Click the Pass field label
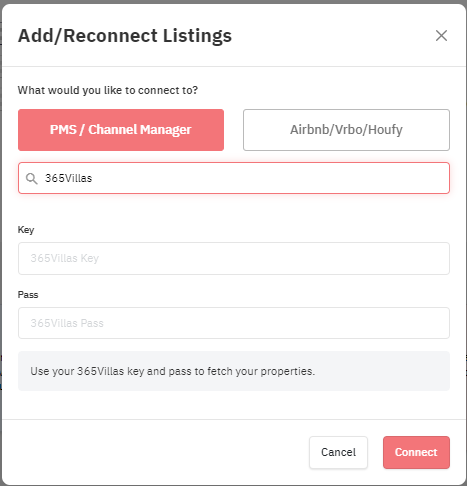Viewport: 467px width, 486px height. tap(28, 295)
